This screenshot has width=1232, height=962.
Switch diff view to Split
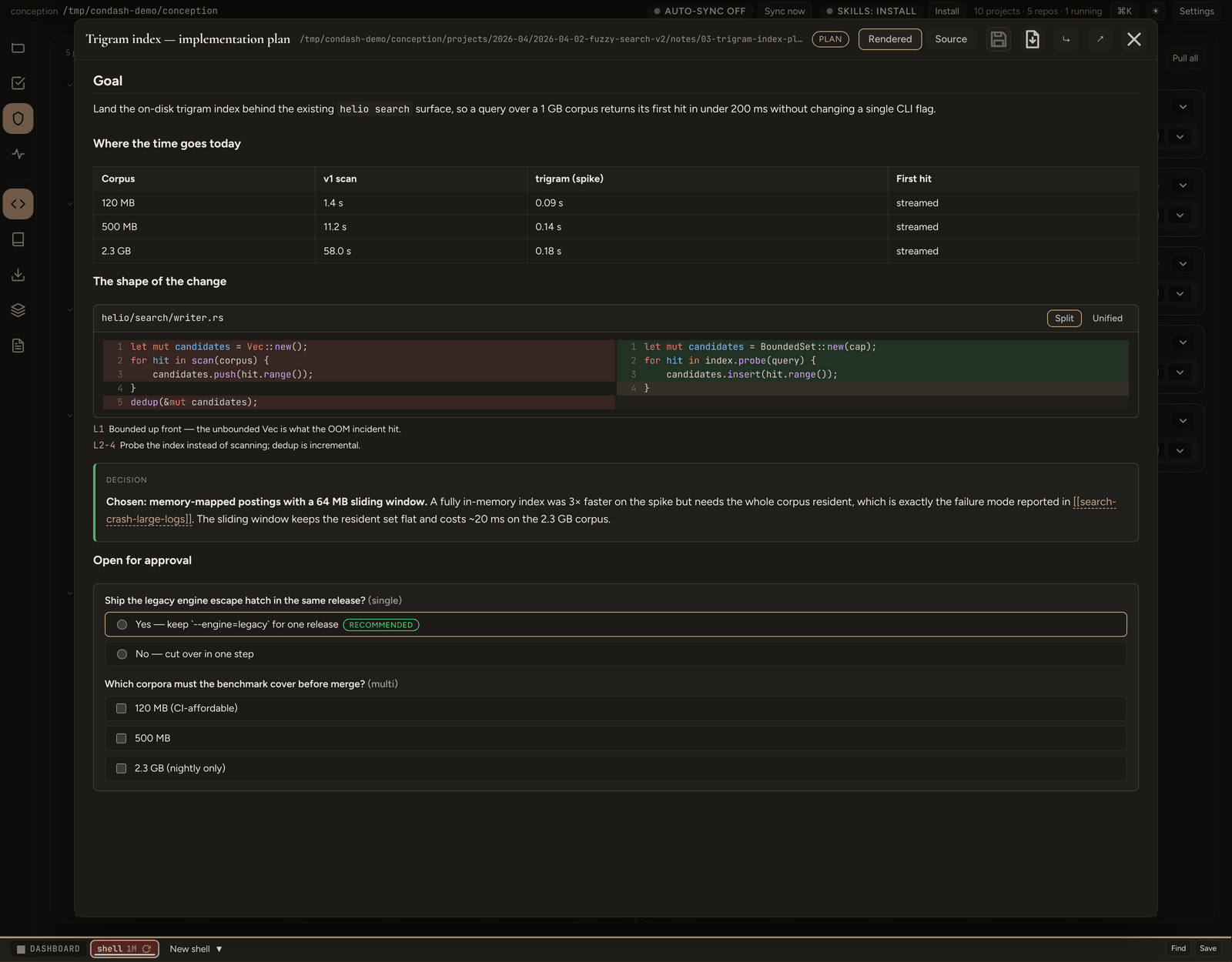point(1064,319)
